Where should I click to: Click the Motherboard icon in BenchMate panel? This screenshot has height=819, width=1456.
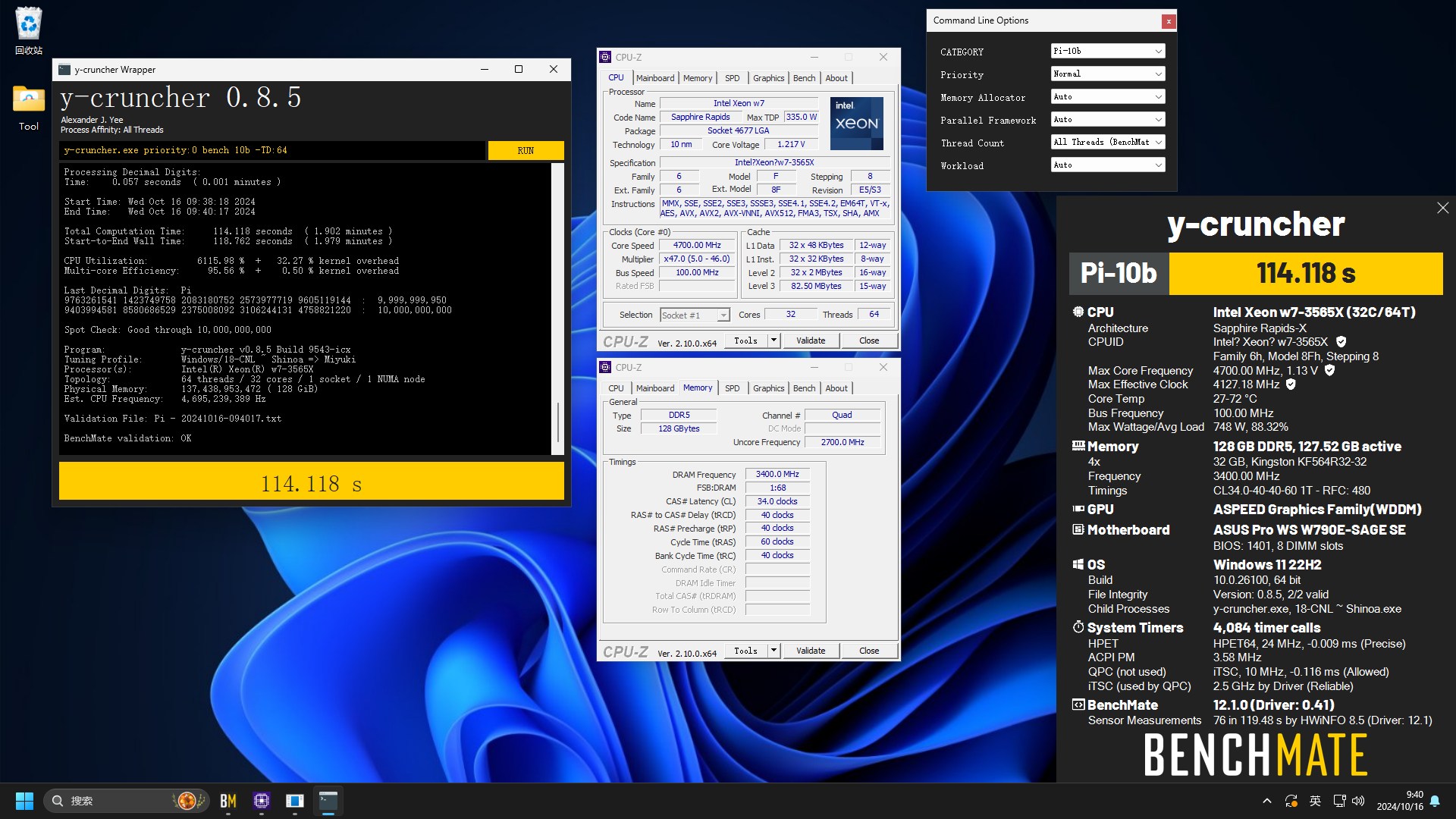click(1078, 529)
